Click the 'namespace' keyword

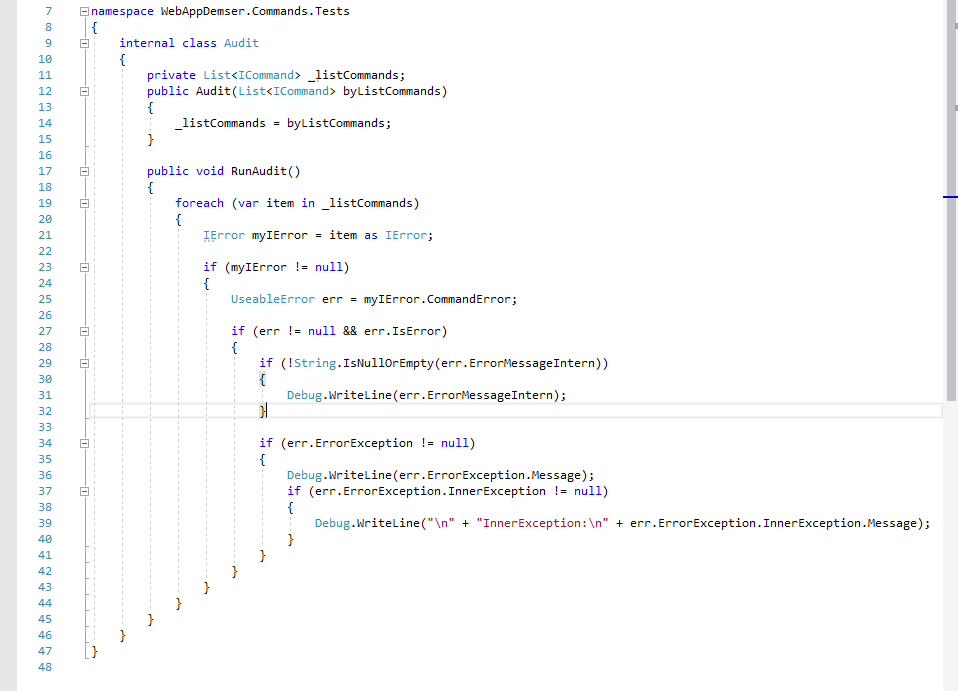[122, 11]
